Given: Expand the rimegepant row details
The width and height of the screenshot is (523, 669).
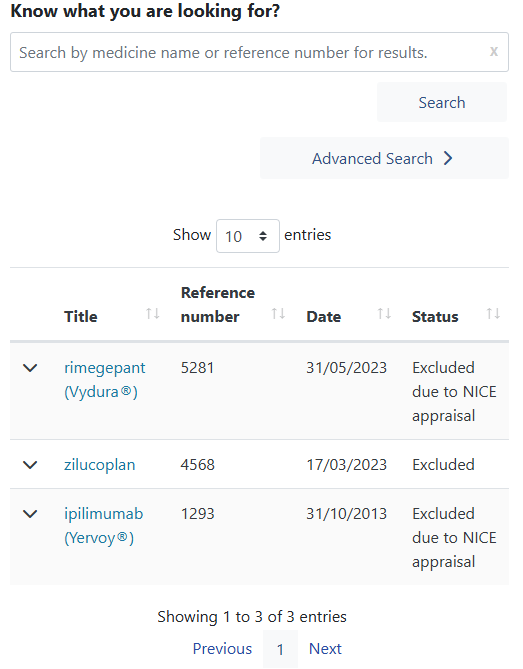Looking at the screenshot, I should coord(30,368).
